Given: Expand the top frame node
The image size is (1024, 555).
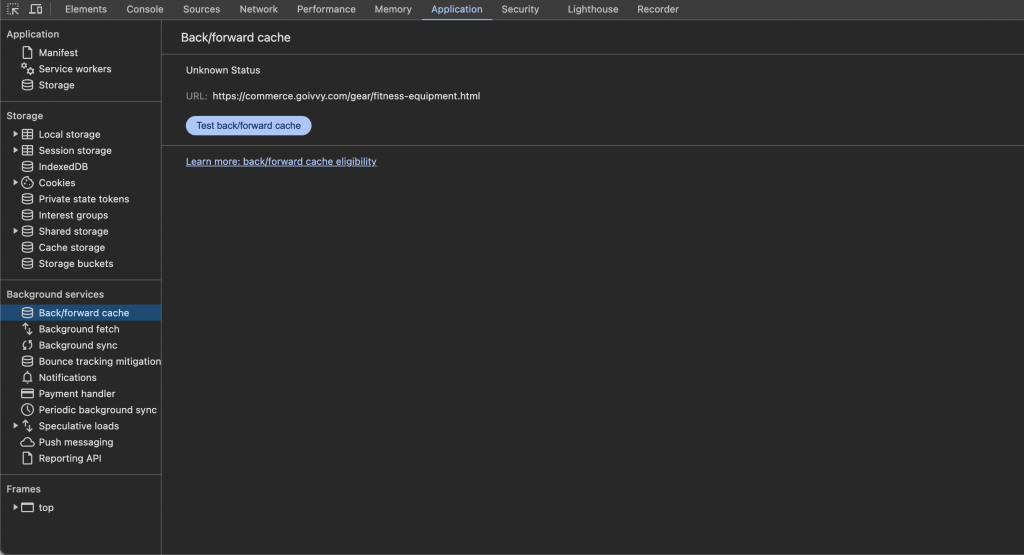Looking at the screenshot, I should [x=15, y=508].
